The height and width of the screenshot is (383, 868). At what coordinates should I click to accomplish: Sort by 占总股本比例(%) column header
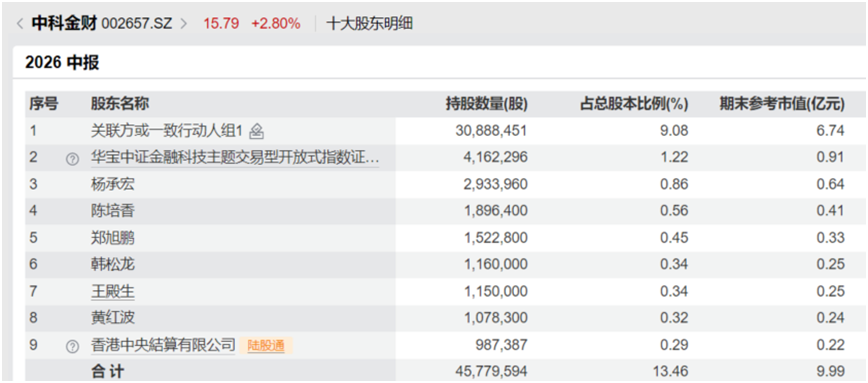point(634,103)
